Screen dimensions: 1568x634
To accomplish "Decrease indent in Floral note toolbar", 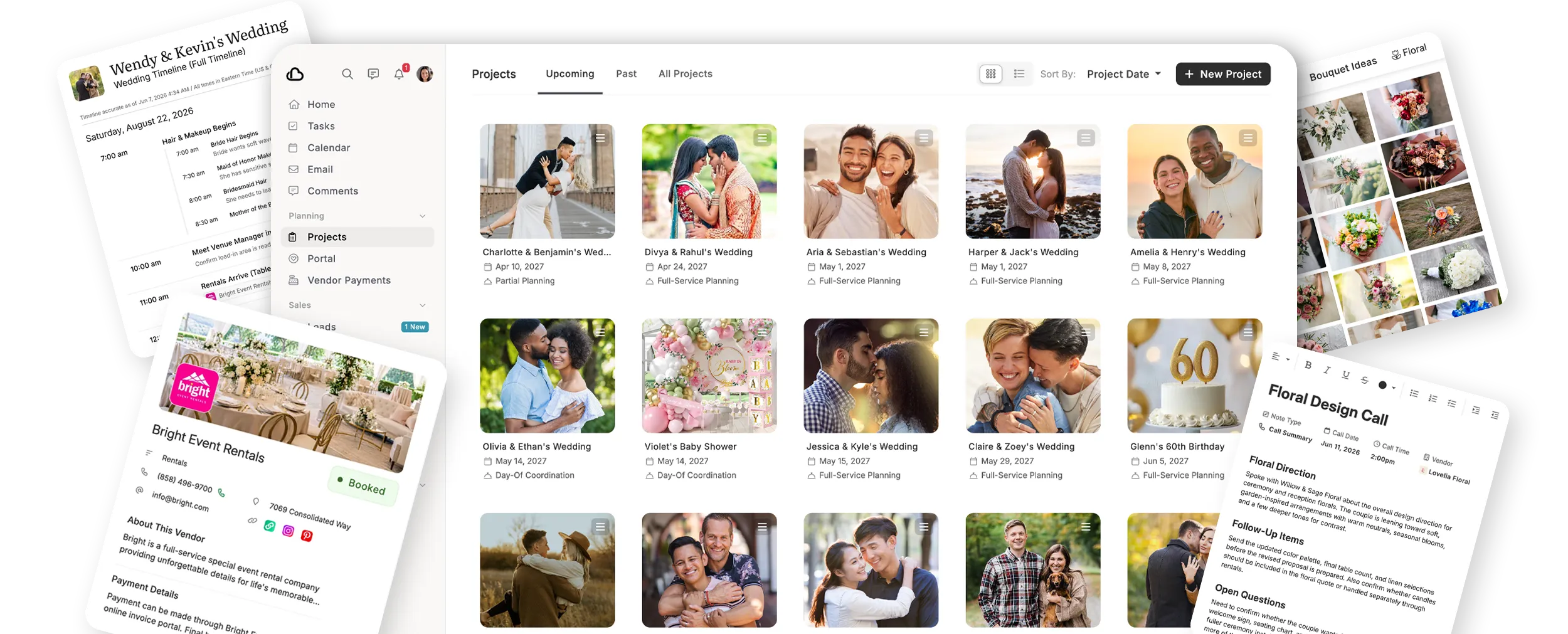I will 1495,415.
